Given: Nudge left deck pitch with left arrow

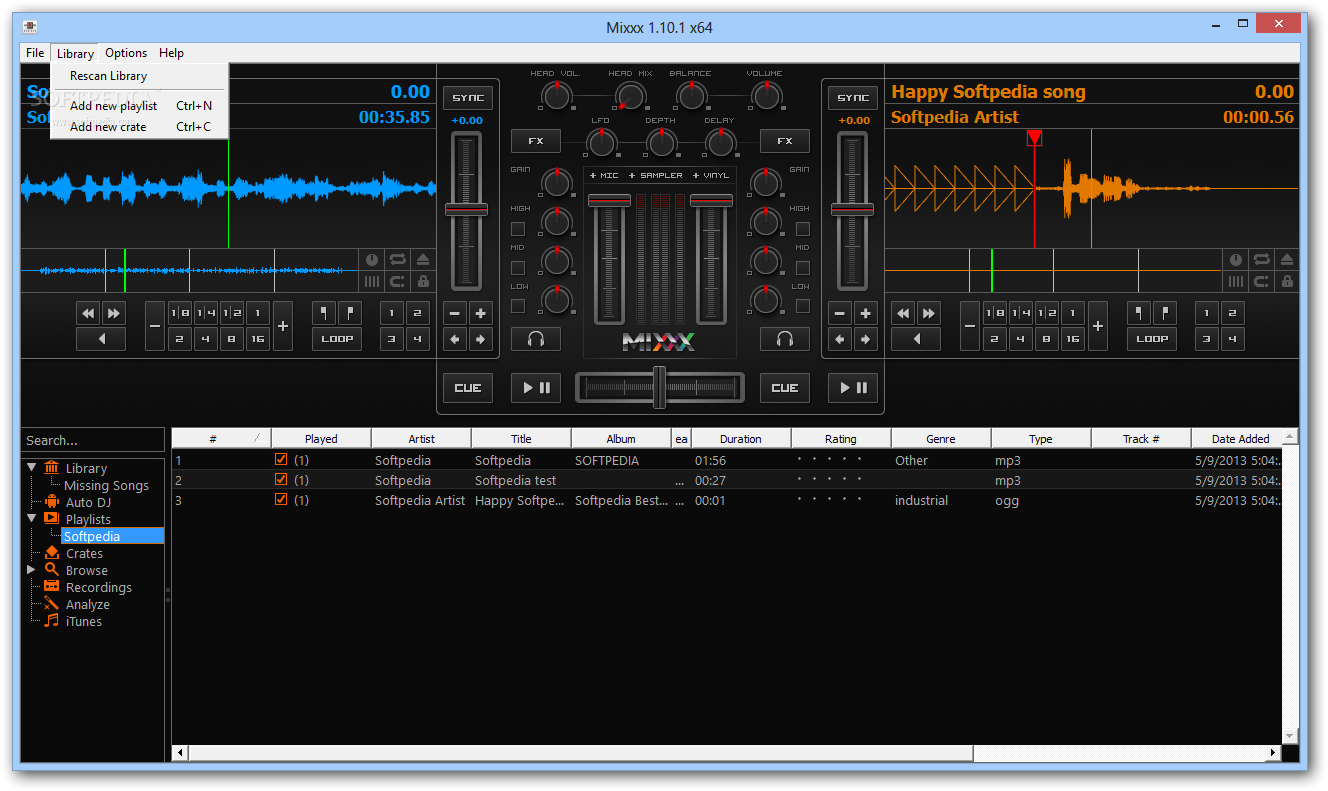Looking at the screenshot, I should click(x=455, y=340).
